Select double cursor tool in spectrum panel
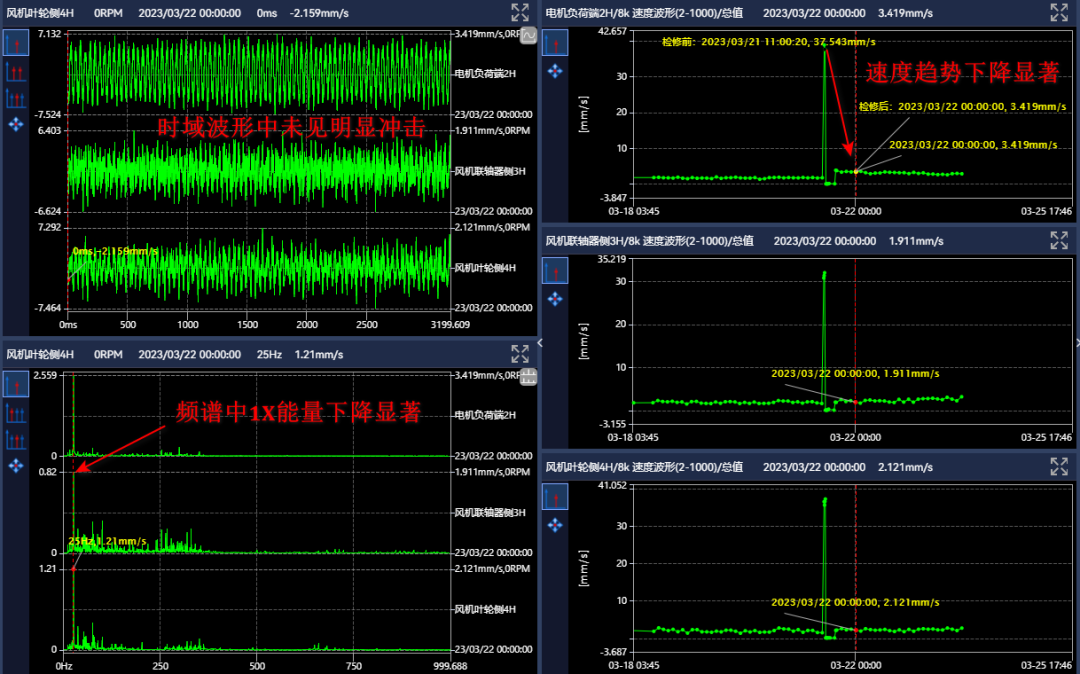 pos(16,412)
